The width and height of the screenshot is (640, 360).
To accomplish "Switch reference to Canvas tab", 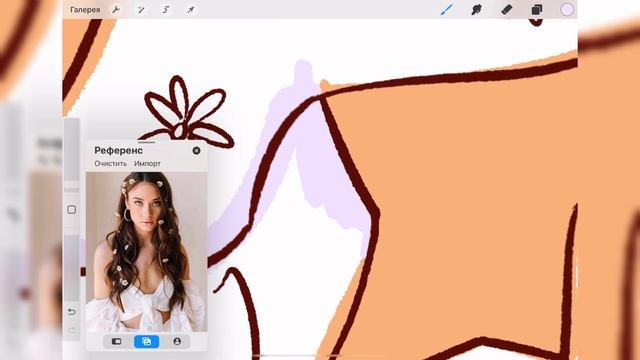I will coord(116,341).
